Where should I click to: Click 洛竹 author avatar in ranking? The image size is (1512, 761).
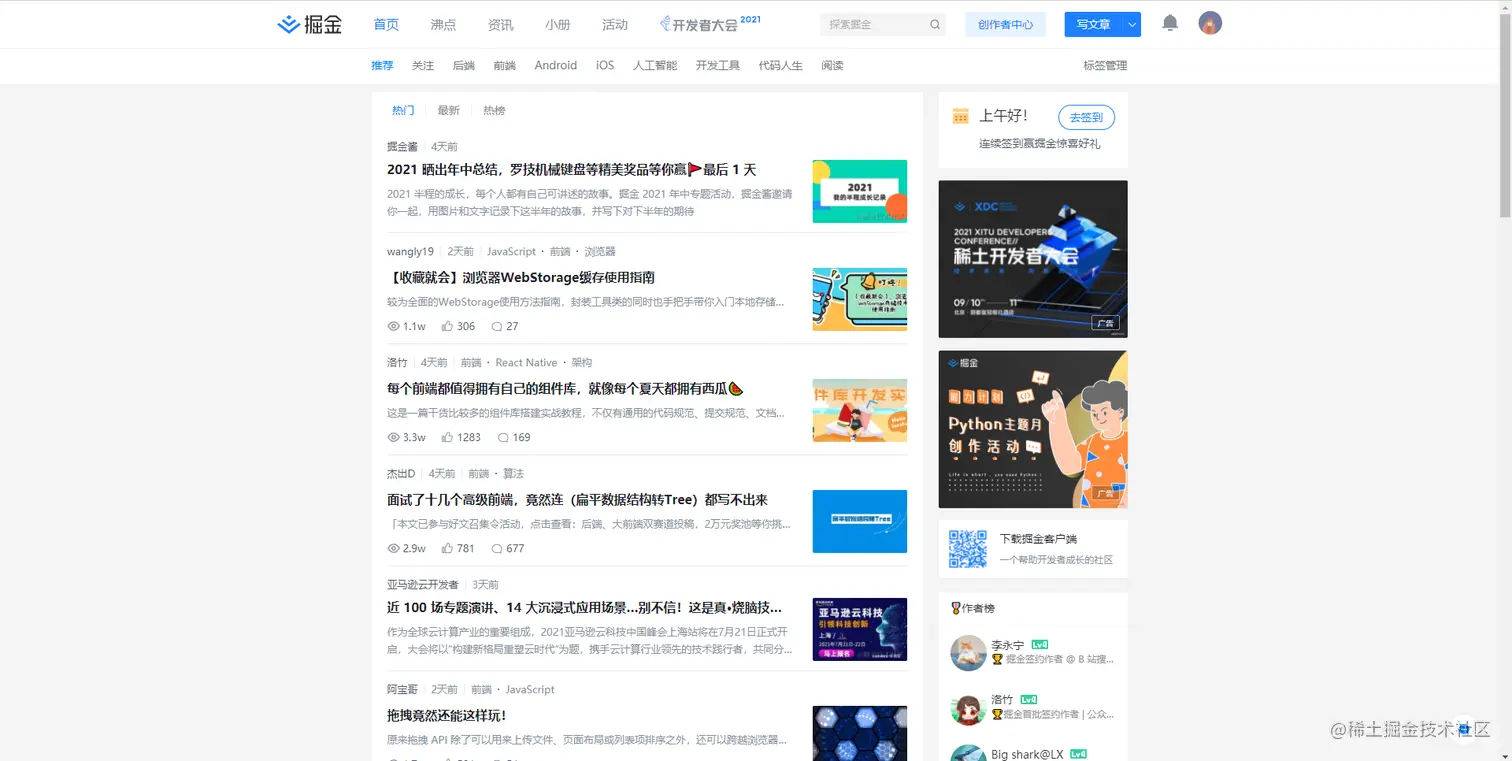click(x=968, y=708)
